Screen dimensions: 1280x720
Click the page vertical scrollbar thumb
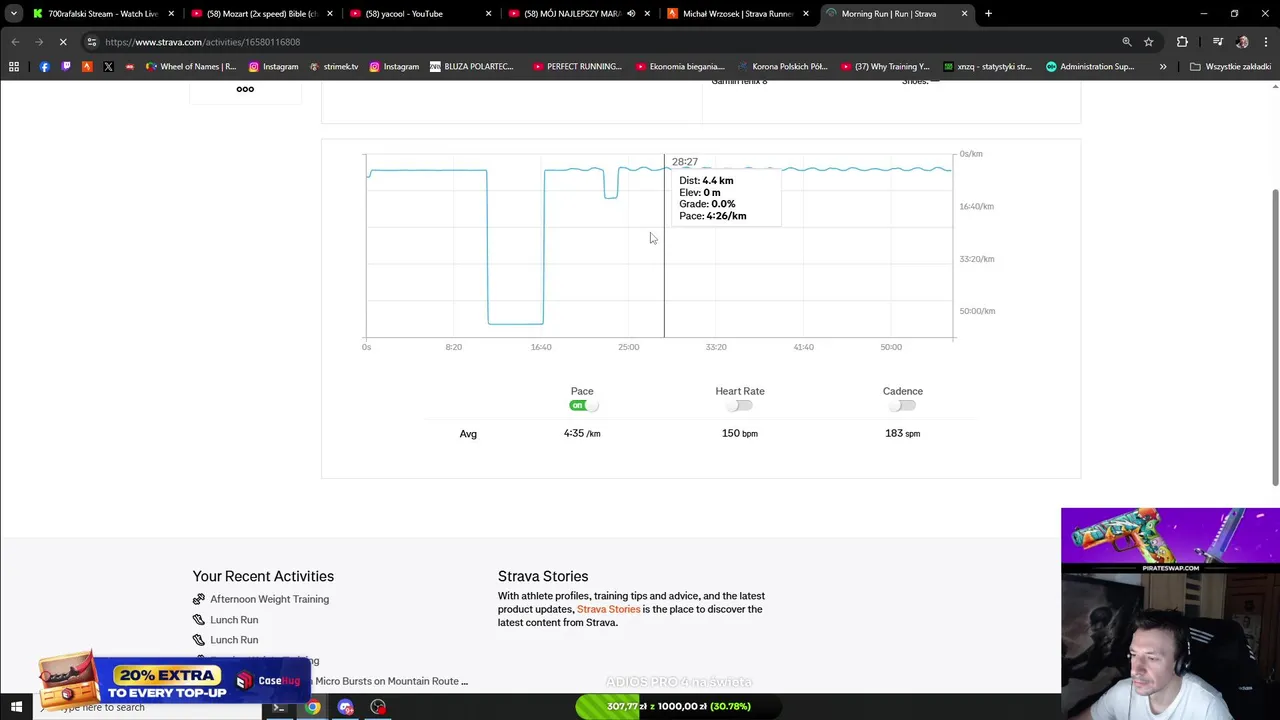(1275, 337)
